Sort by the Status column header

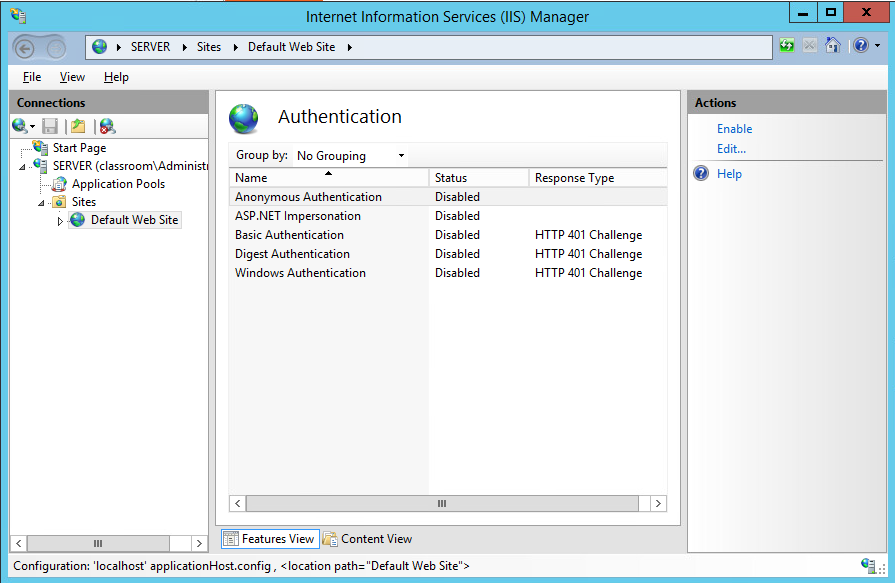click(x=479, y=178)
